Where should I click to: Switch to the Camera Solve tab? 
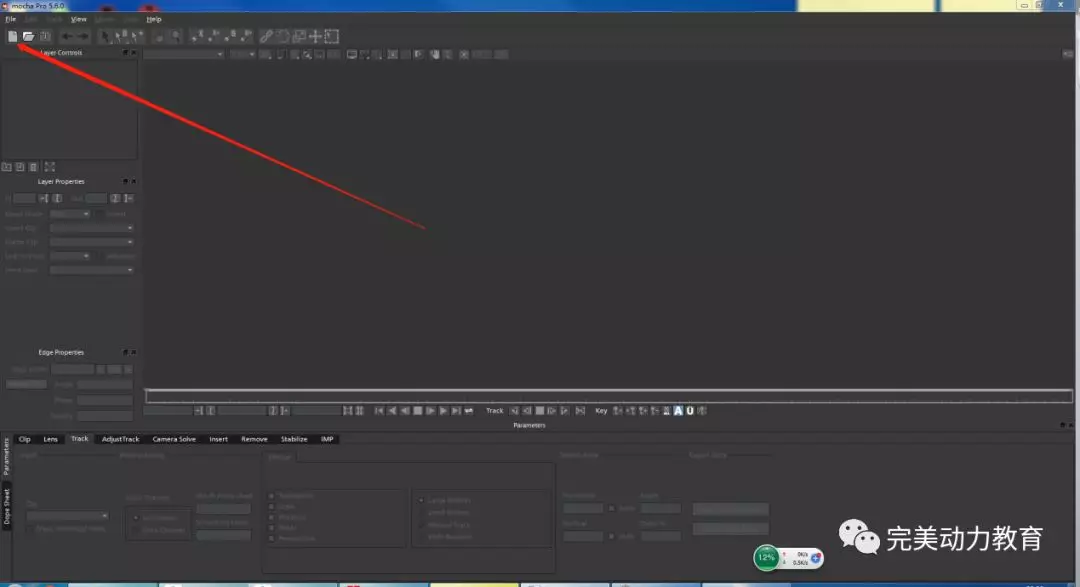click(174, 439)
